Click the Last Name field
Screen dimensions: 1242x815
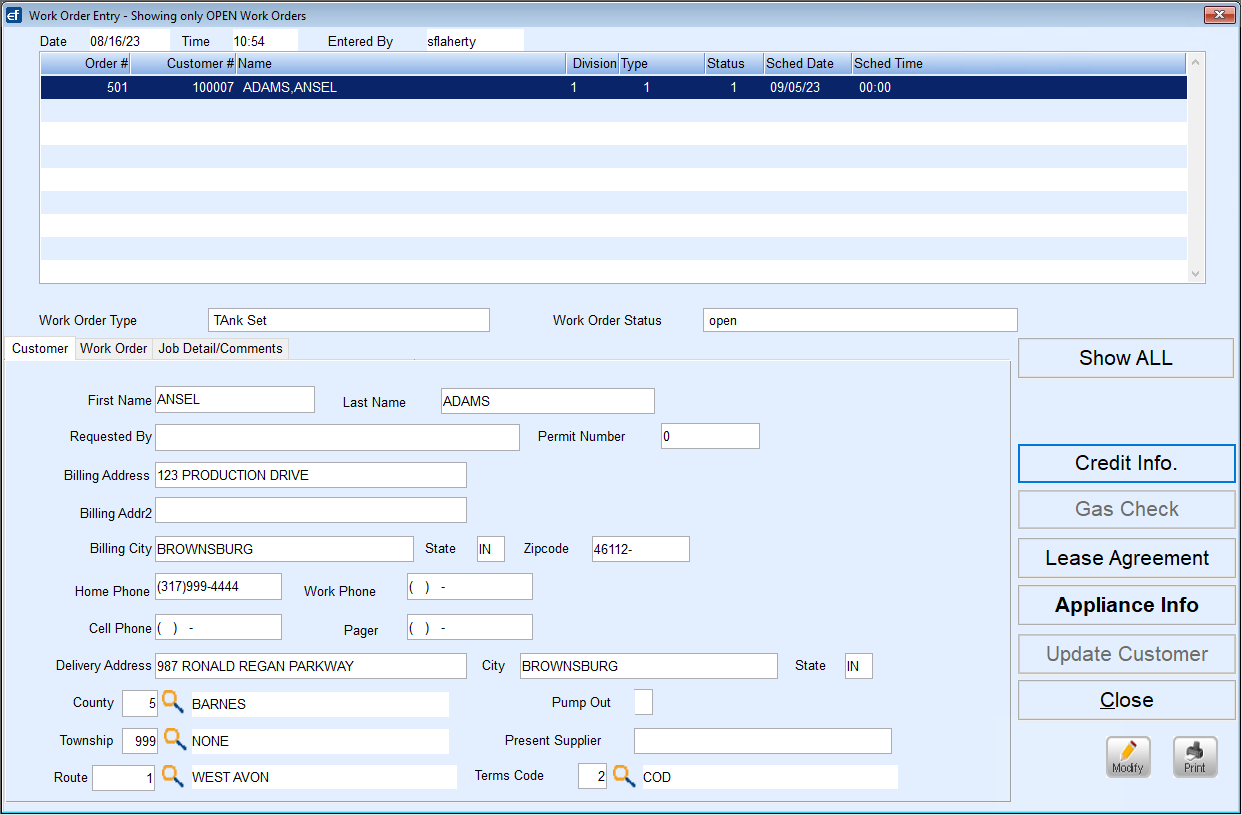pos(548,401)
